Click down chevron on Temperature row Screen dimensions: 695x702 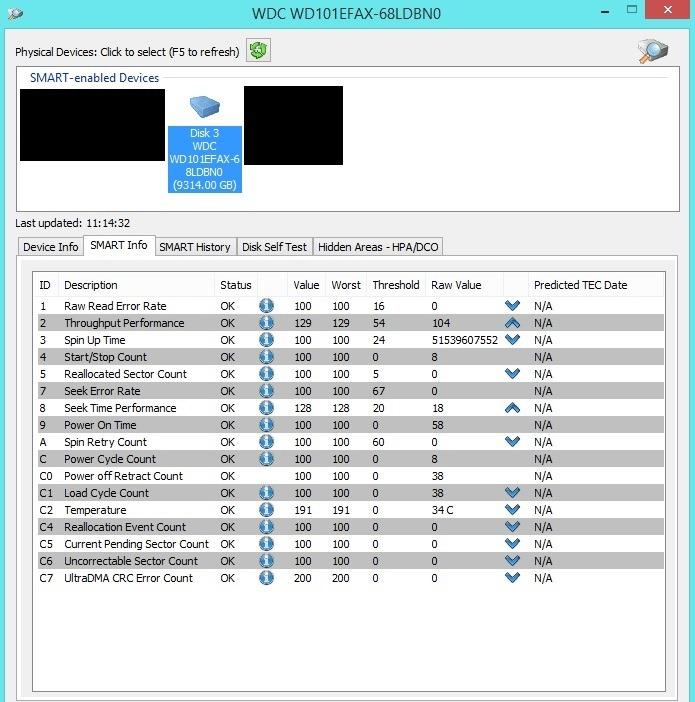[512, 510]
